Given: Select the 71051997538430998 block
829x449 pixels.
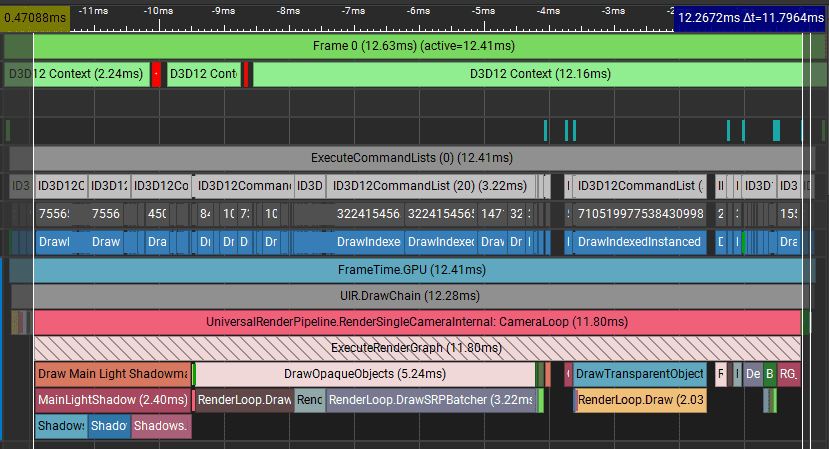Looking at the screenshot, I should tap(640, 214).
